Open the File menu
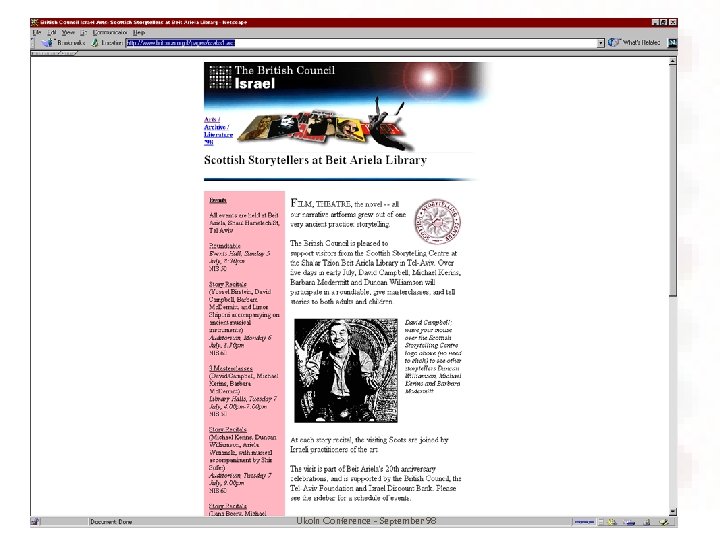 (37, 33)
